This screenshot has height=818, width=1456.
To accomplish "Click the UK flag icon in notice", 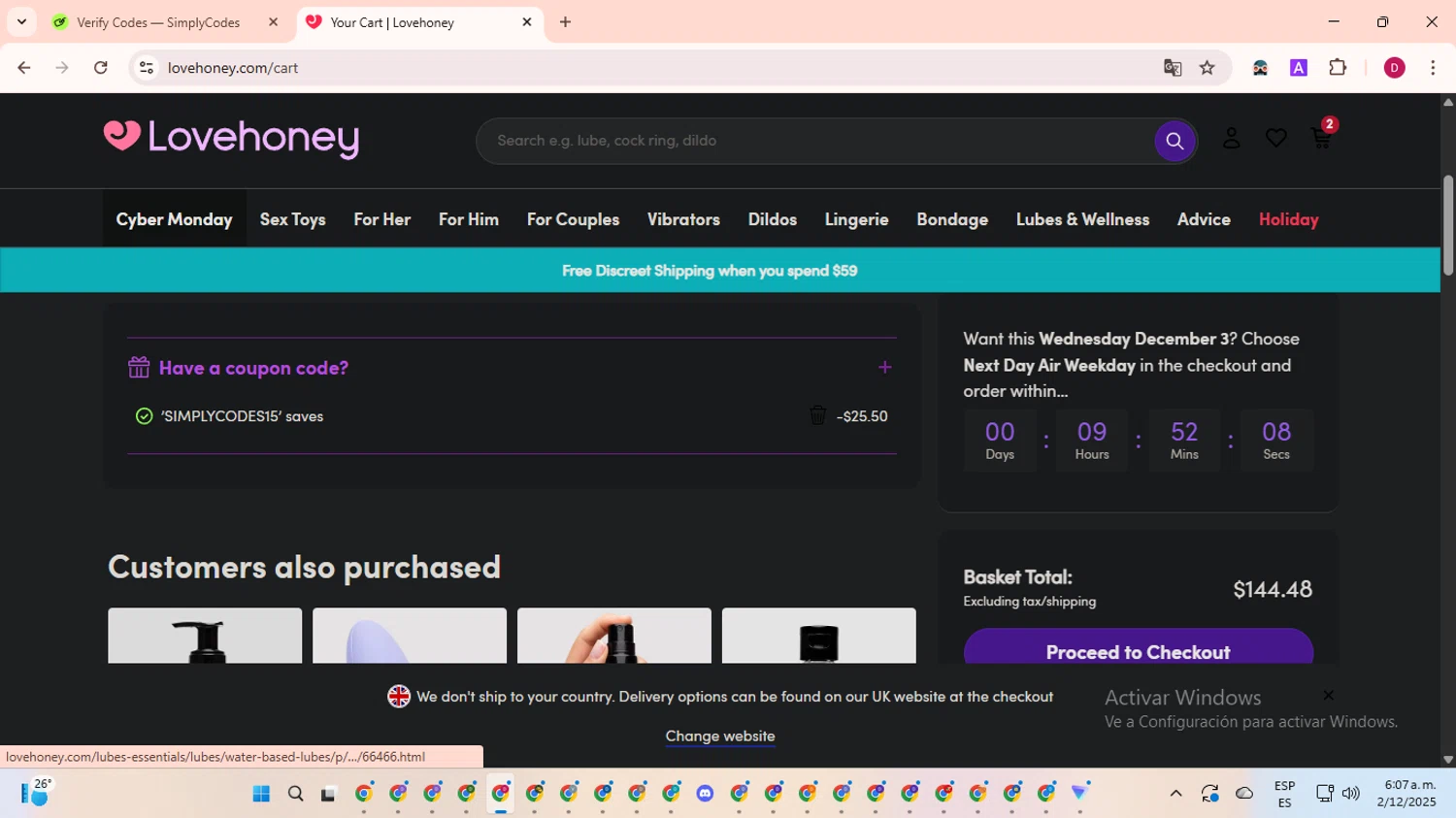I will [x=399, y=697].
